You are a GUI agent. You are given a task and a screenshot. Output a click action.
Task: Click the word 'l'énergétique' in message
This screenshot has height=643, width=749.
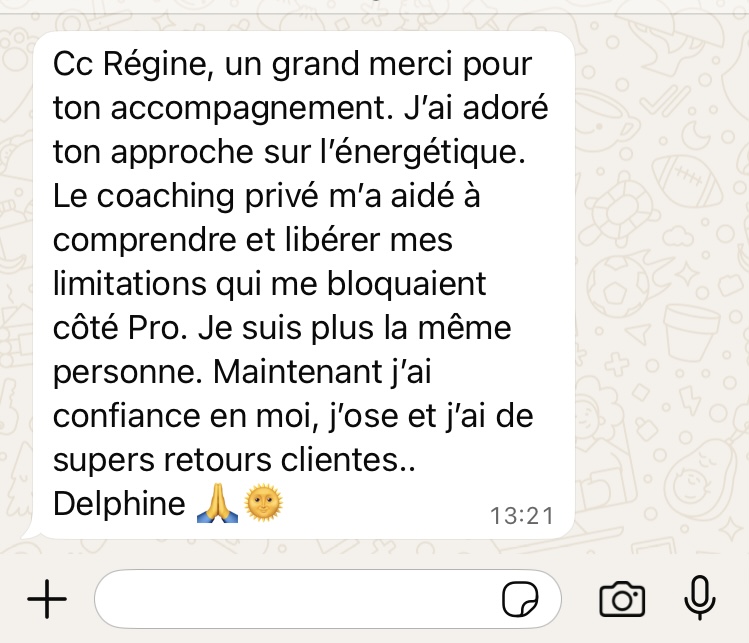423,152
